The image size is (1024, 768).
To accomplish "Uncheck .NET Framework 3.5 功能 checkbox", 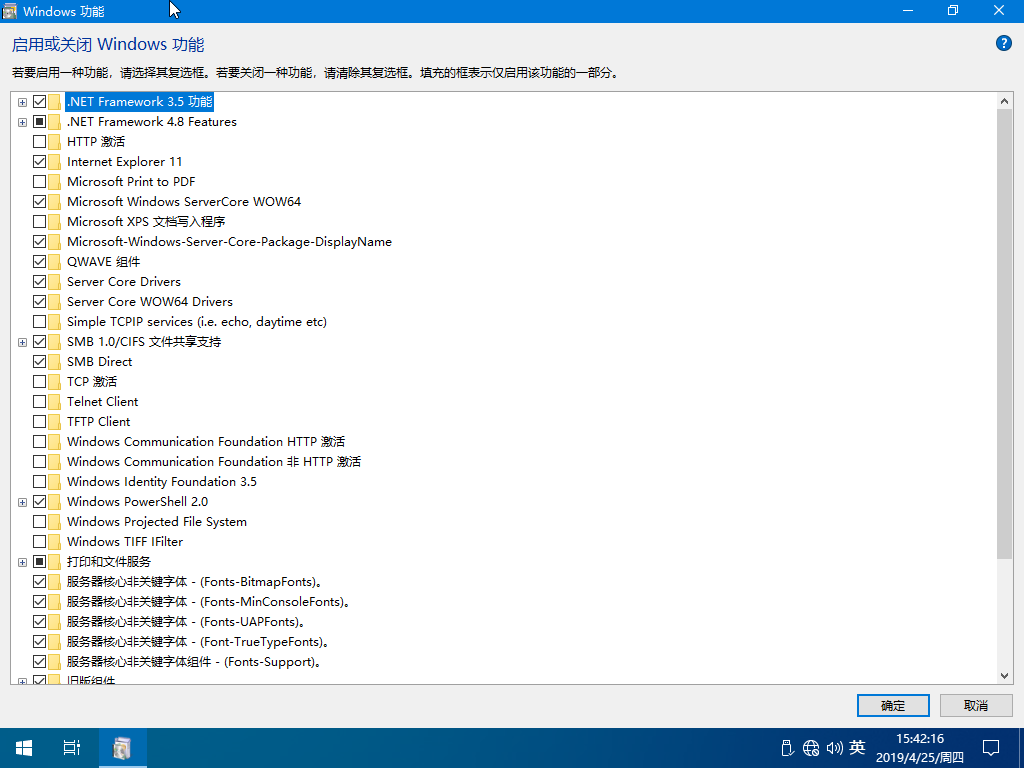I will (39, 102).
